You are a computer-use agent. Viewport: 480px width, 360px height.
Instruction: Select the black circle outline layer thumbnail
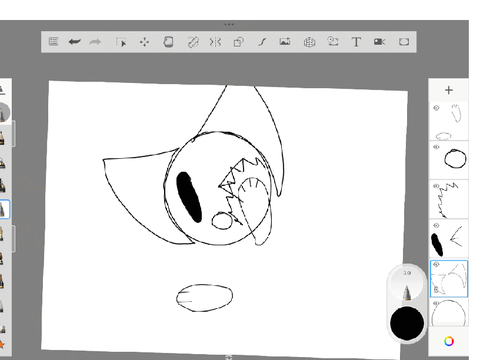pos(449,160)
